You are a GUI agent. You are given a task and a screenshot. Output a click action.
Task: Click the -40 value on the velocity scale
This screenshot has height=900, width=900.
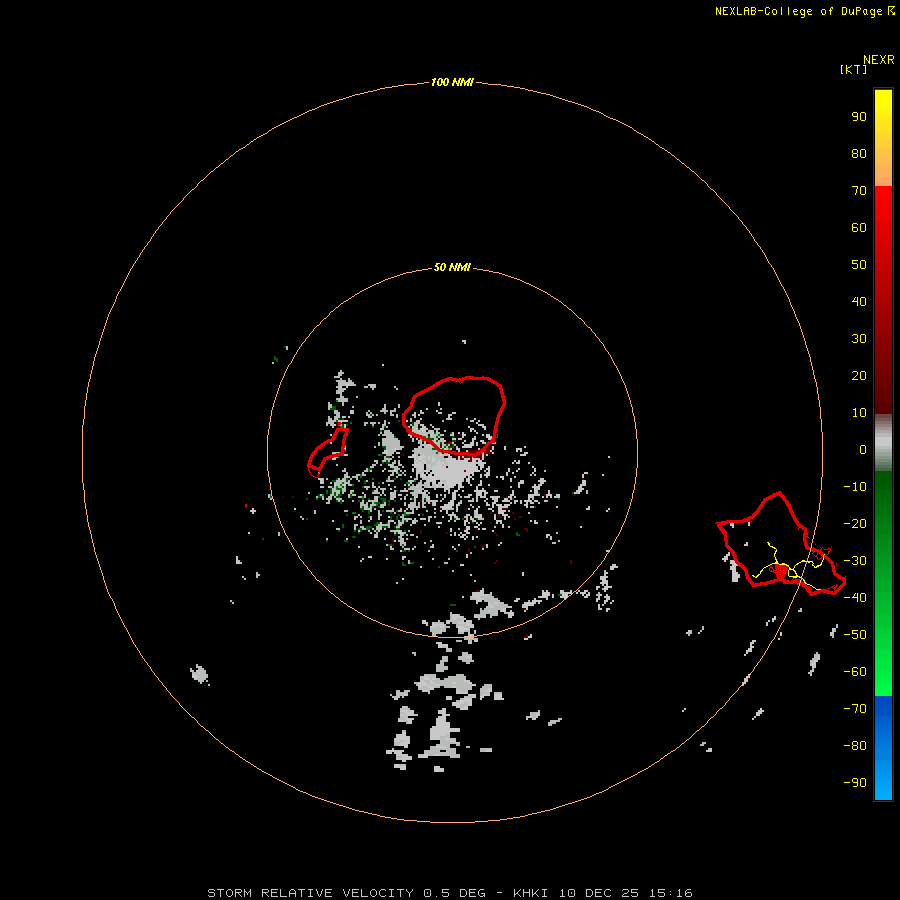pyautogui.click(x=855, y=598)
